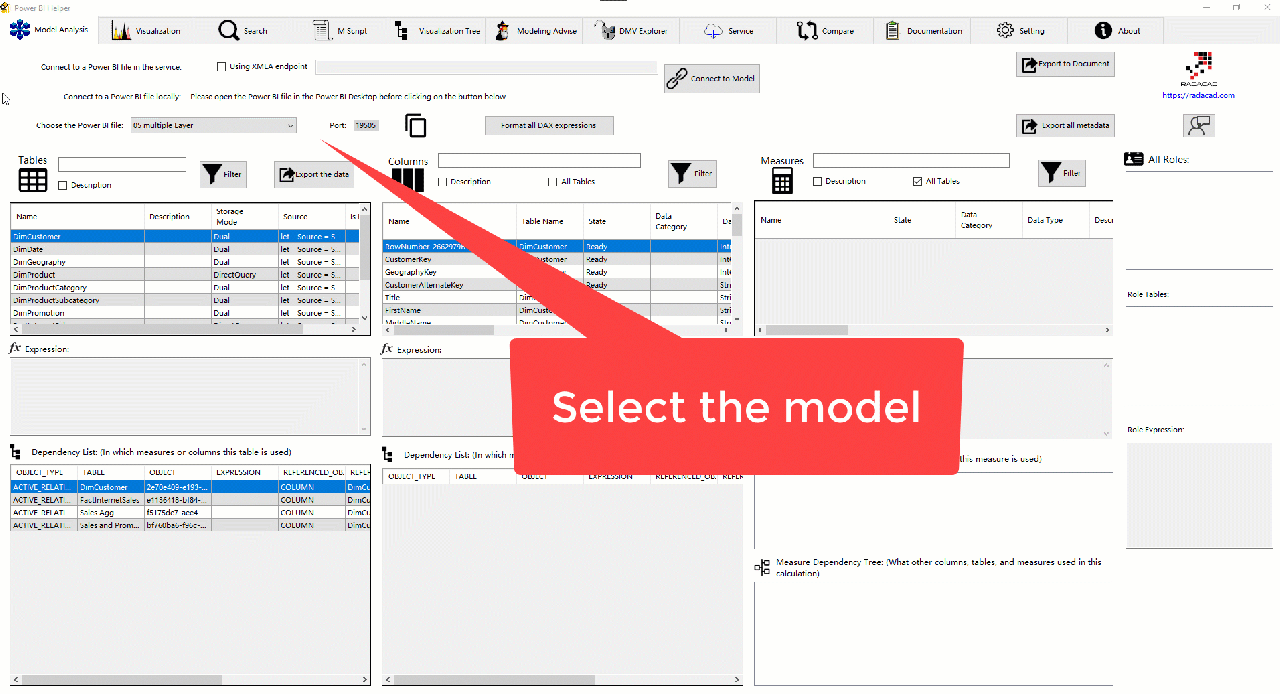The height and width of the screenshot is (694, 1280).
Task: Click the Format all DAX expressions button
Action: [548, 125]
